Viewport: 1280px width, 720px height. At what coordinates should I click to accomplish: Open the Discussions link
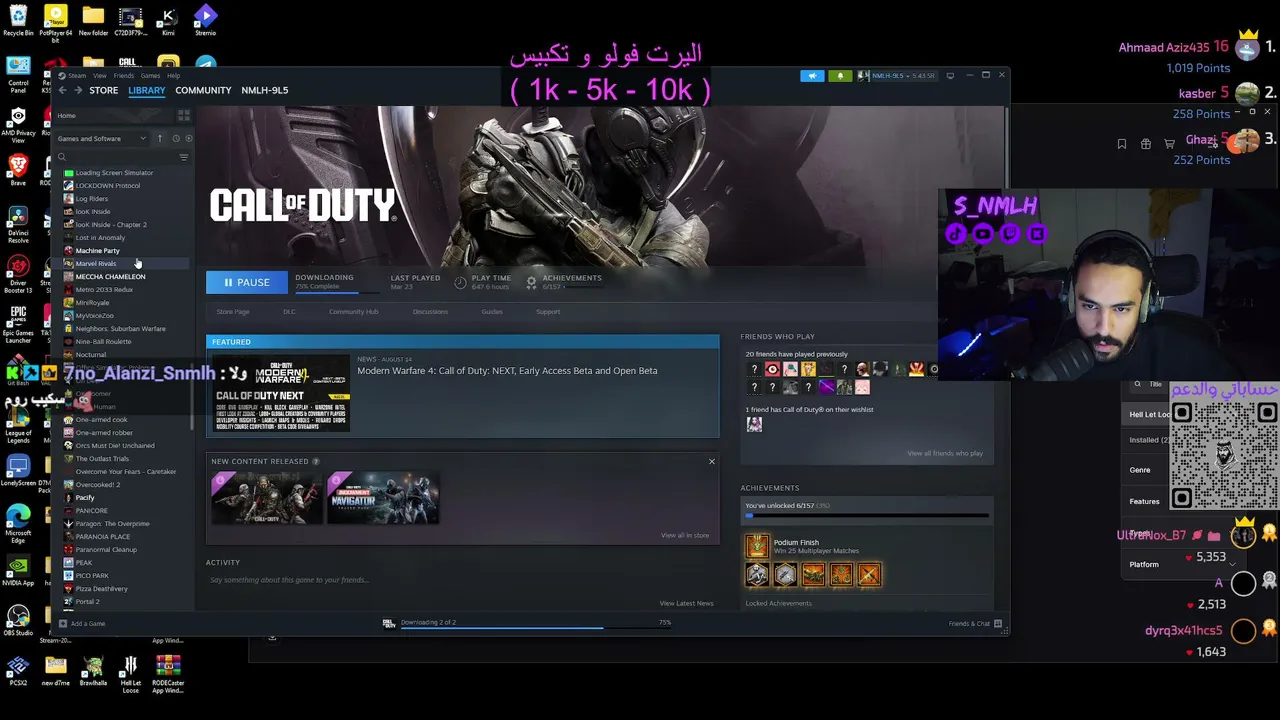point(430,312)
